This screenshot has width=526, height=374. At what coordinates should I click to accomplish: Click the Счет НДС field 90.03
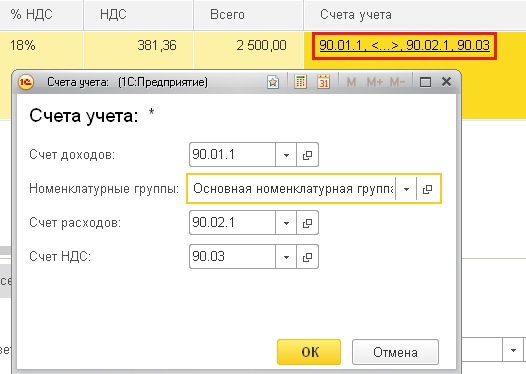(232, 257)
